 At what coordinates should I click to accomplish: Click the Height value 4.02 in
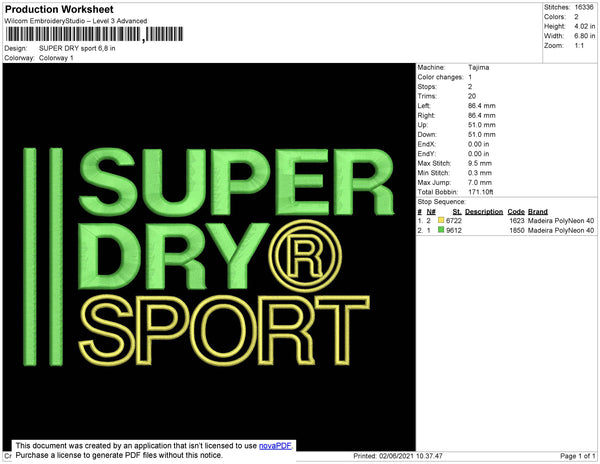point(584,26)
